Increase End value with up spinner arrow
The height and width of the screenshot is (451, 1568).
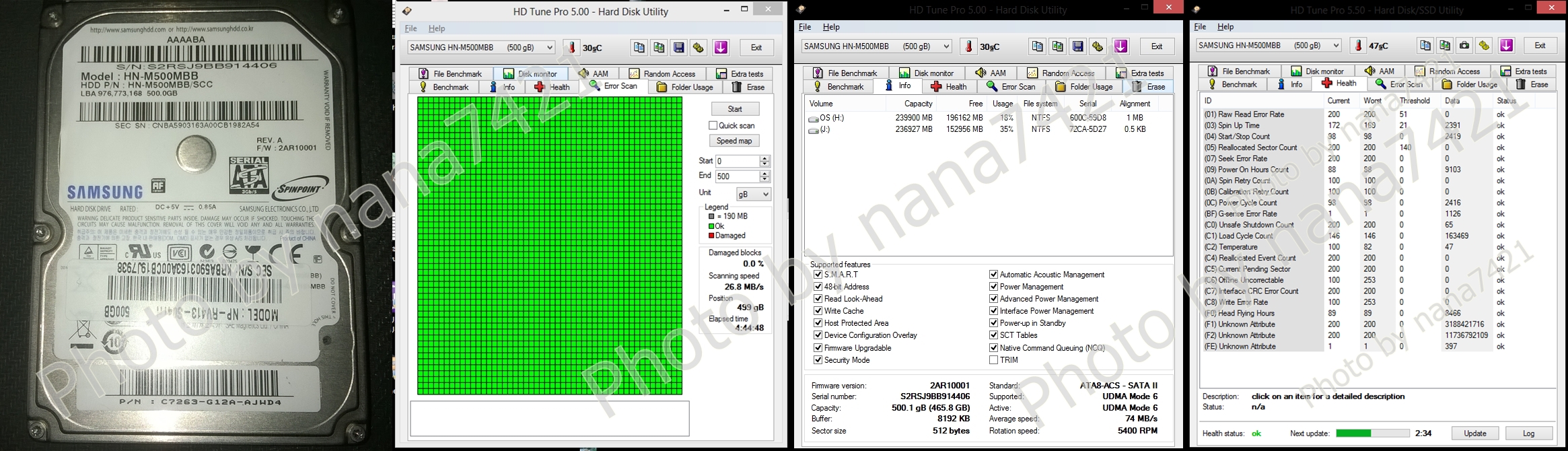click(x=764, y=173)
